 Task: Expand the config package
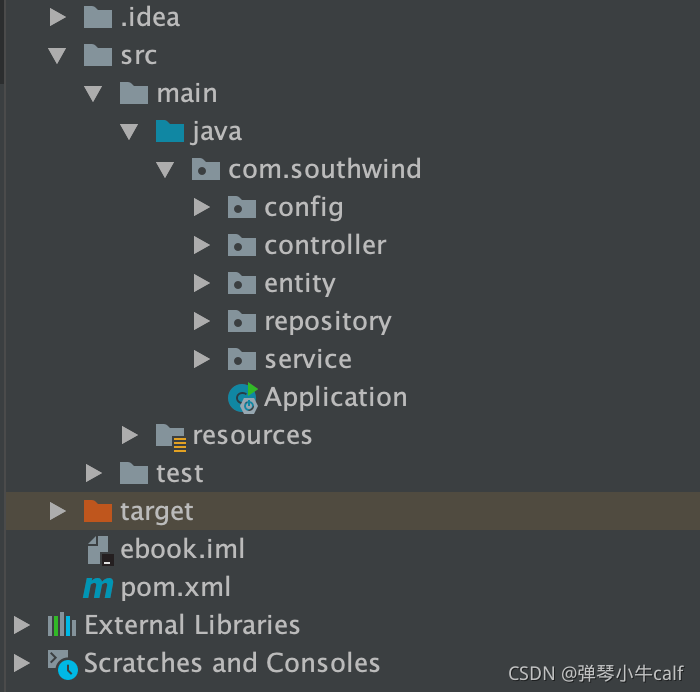point(202,207)
